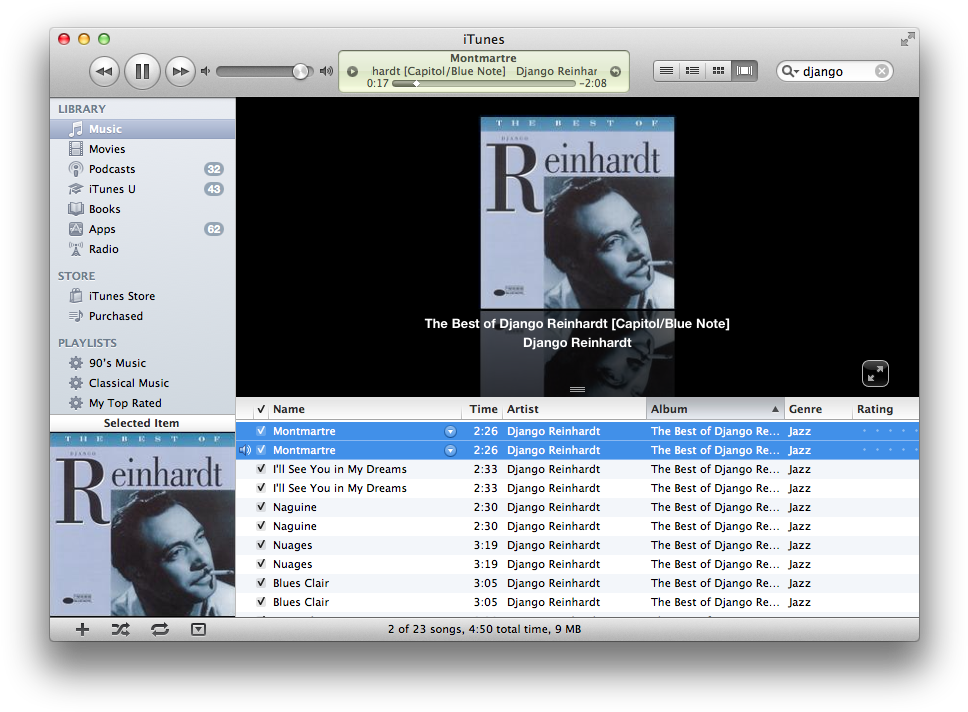Select the Classical Music smart playlist

(x=143, y=383)
